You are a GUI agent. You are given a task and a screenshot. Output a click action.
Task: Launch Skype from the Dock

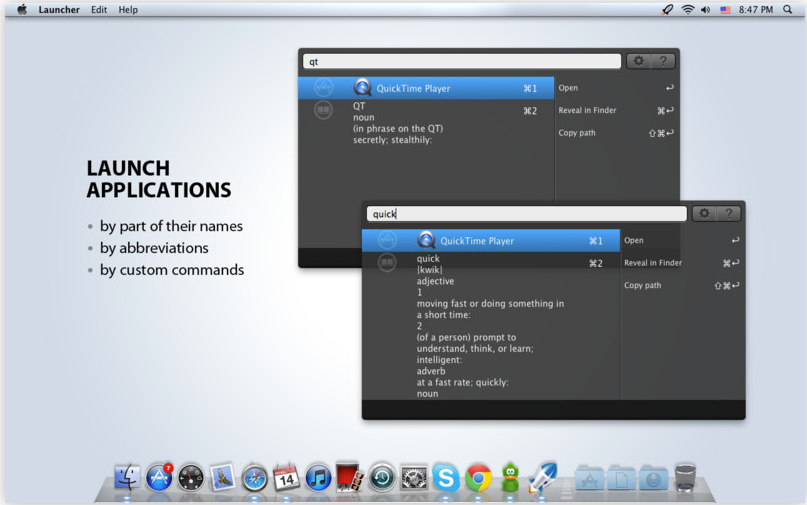pos(446,478)
